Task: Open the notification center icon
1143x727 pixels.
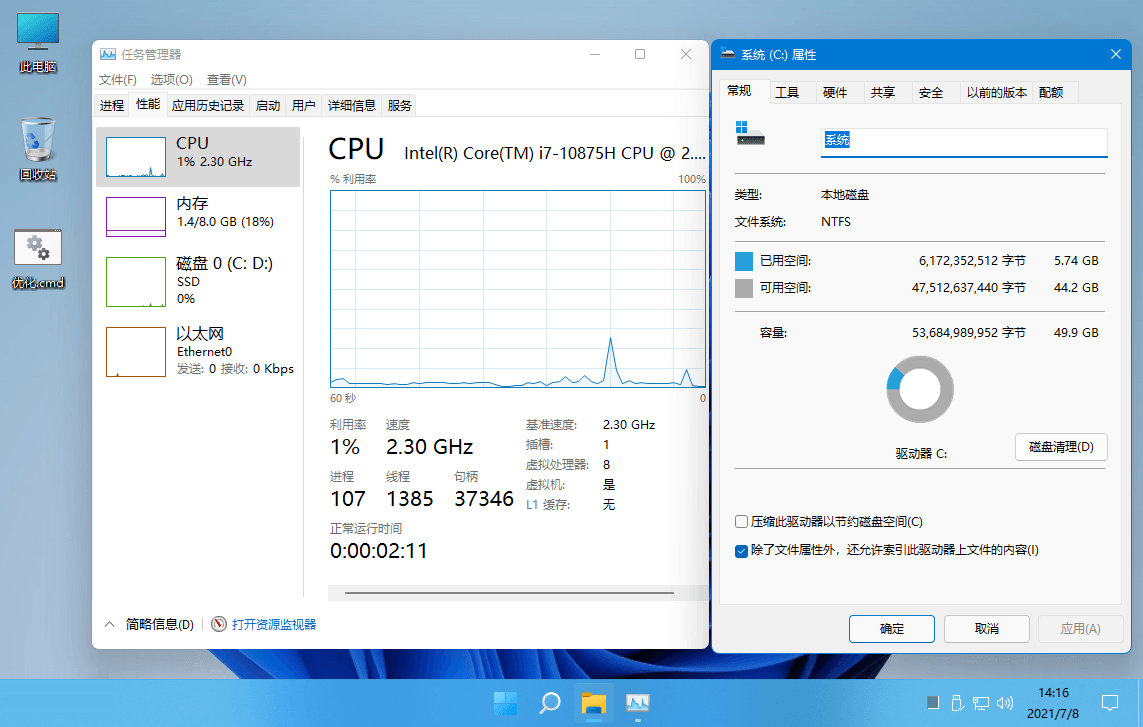Action: [x=1109, y=703]
